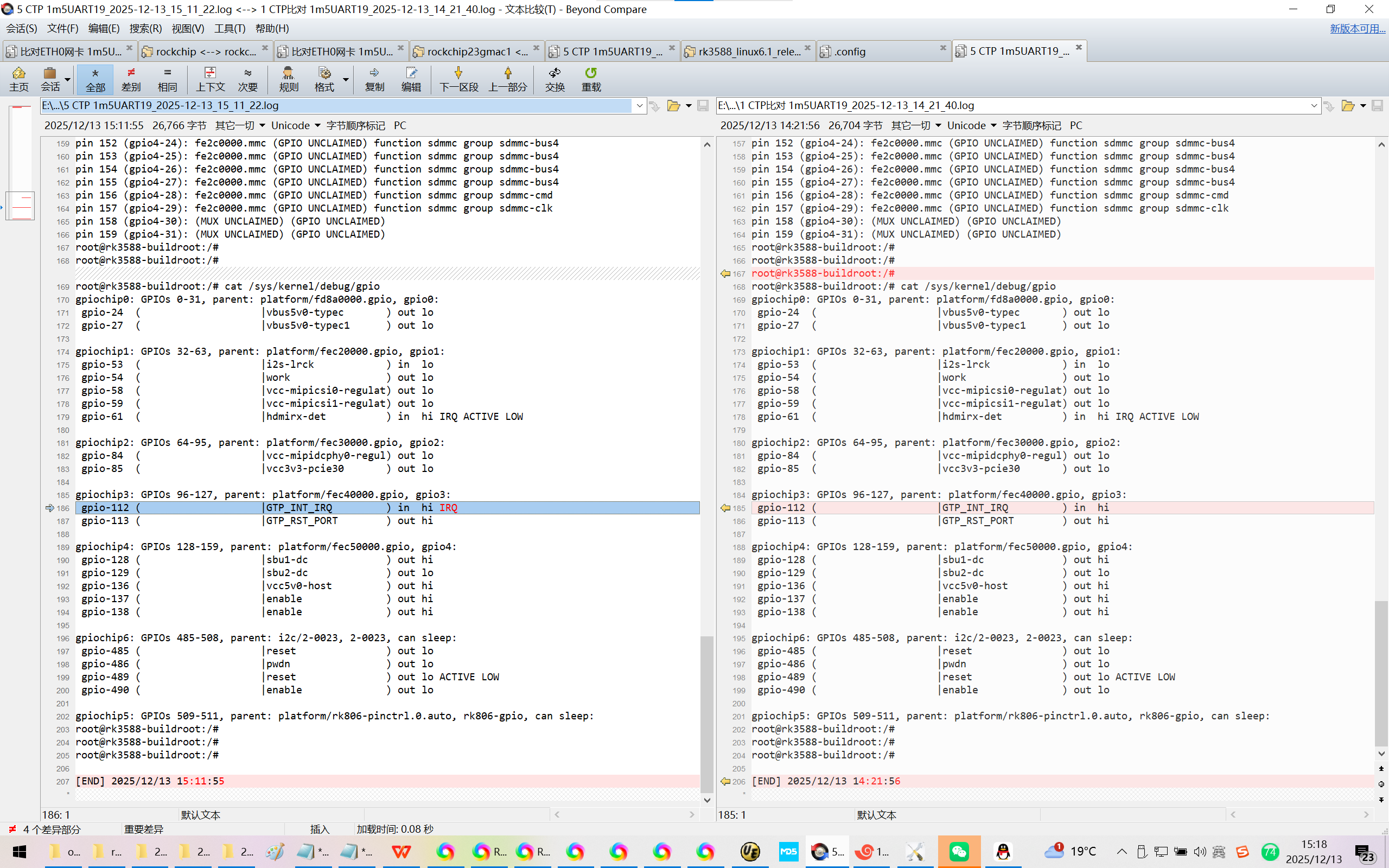1389x868 pixels.
Task: Toggle Show Same (相同) filter
Action: (167, 79)
